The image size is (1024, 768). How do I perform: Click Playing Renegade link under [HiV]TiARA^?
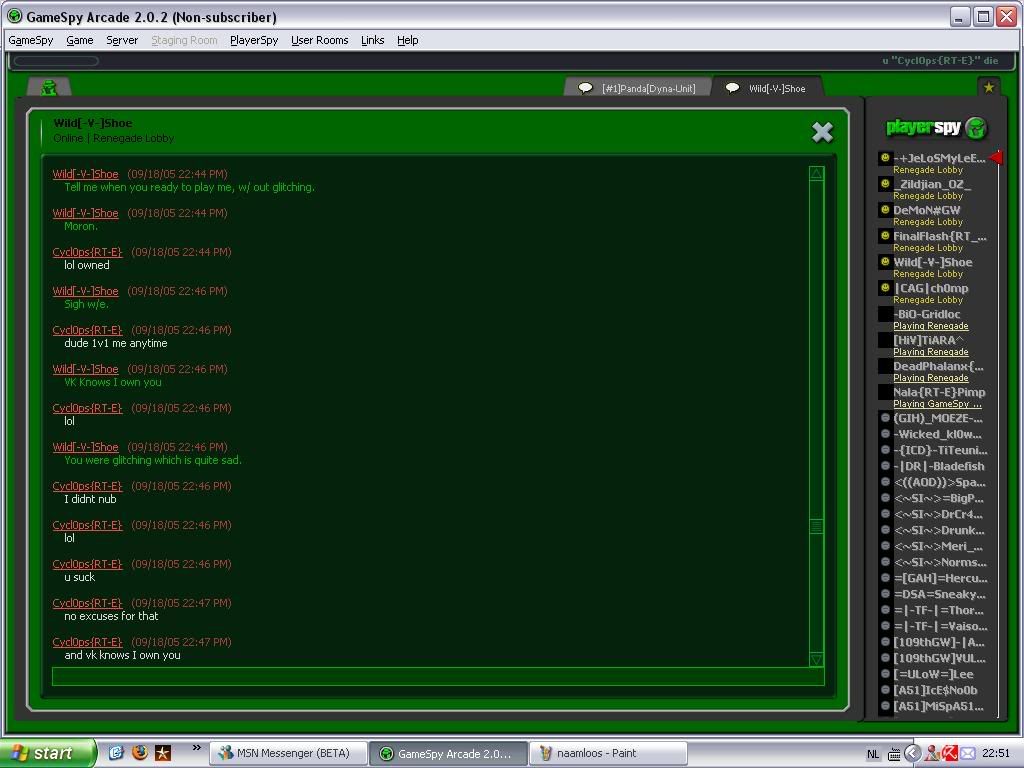tap(931, 352)
